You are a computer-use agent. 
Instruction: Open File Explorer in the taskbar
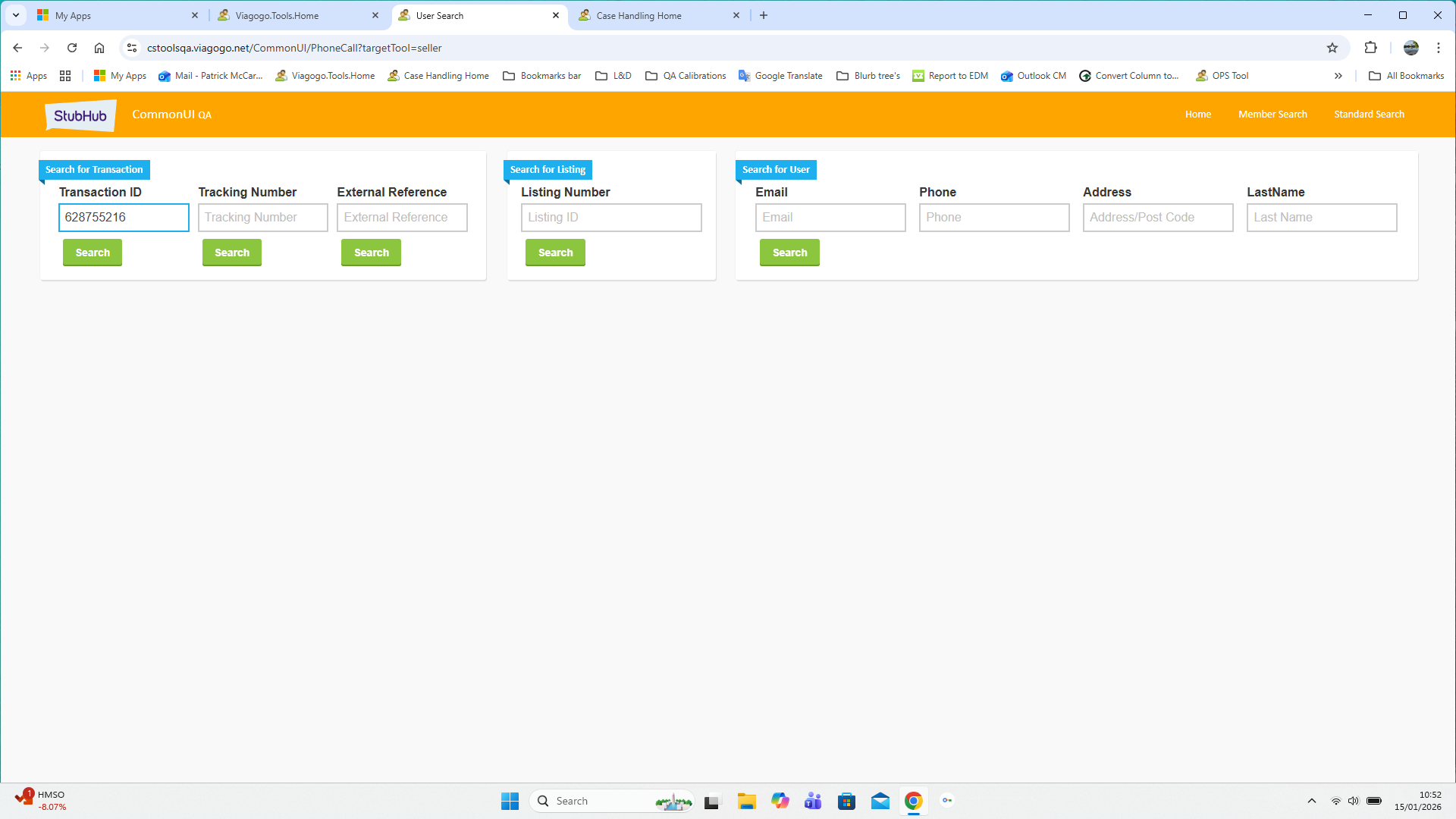[x=747, y=801]
